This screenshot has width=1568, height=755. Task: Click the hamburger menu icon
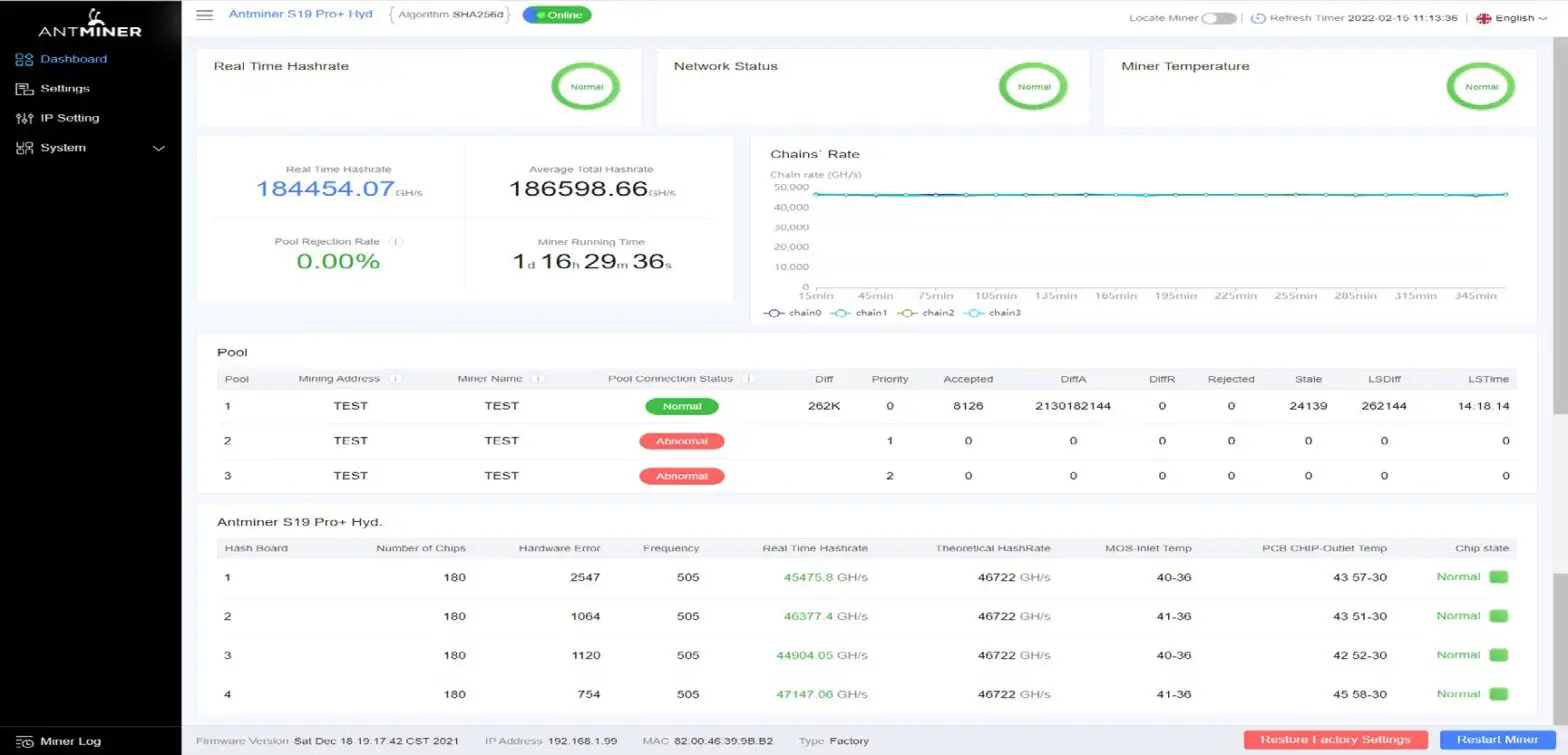205,15
